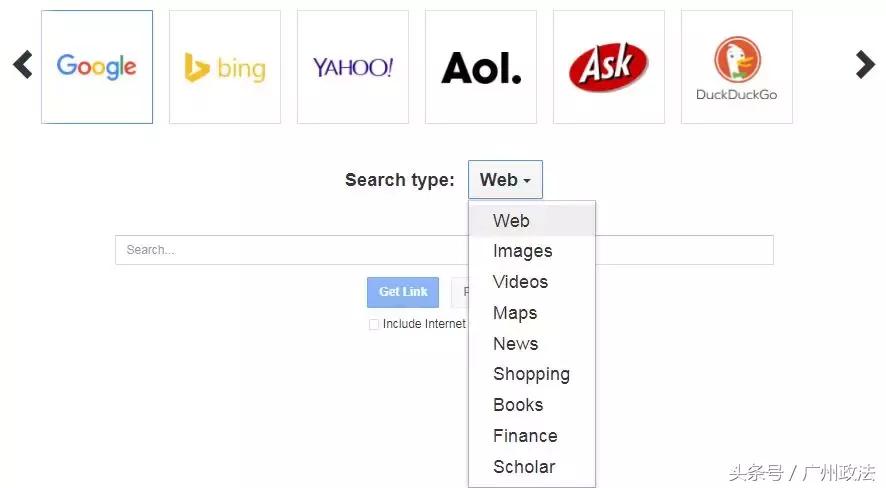
Task: Switch search type to Shopping
Action: click(x=531, y=374)
